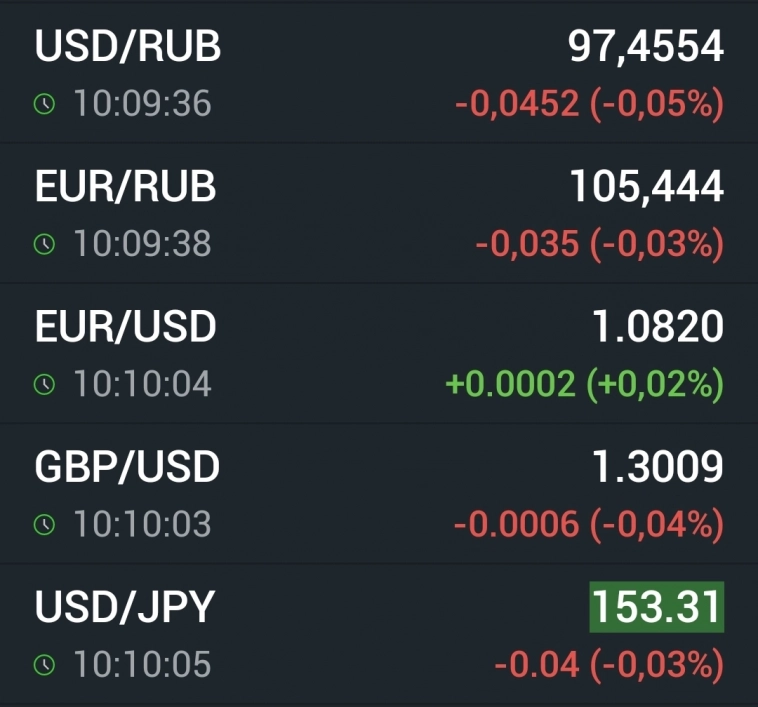758x707 pixels.
Task: Click the USD/RUB price 97,4554
Action: click(x=646, y=47)
